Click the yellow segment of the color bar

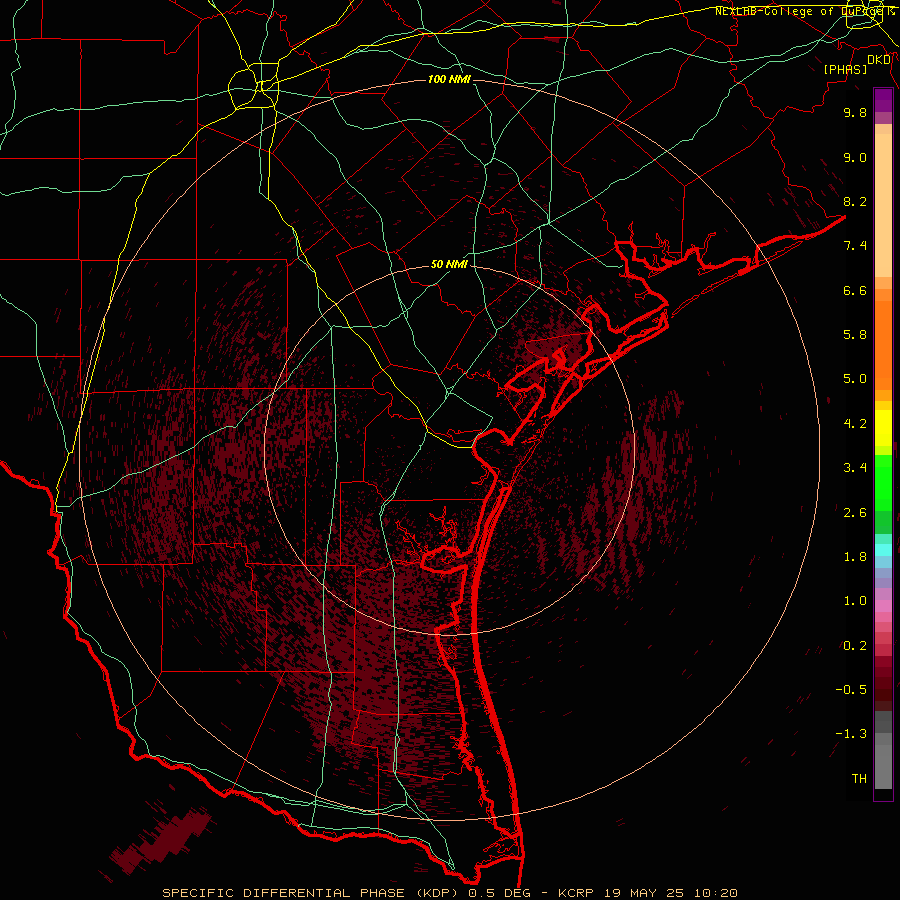883,428
